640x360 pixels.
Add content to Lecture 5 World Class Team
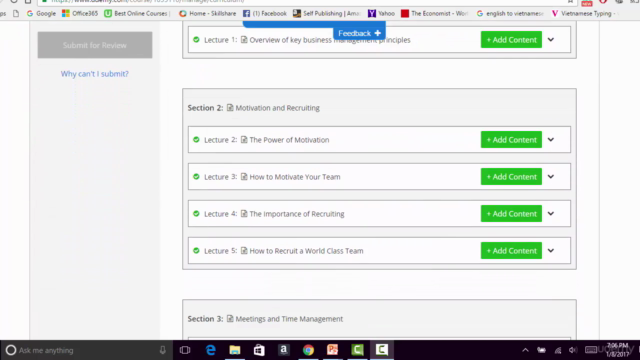click(x=511, y=251)
